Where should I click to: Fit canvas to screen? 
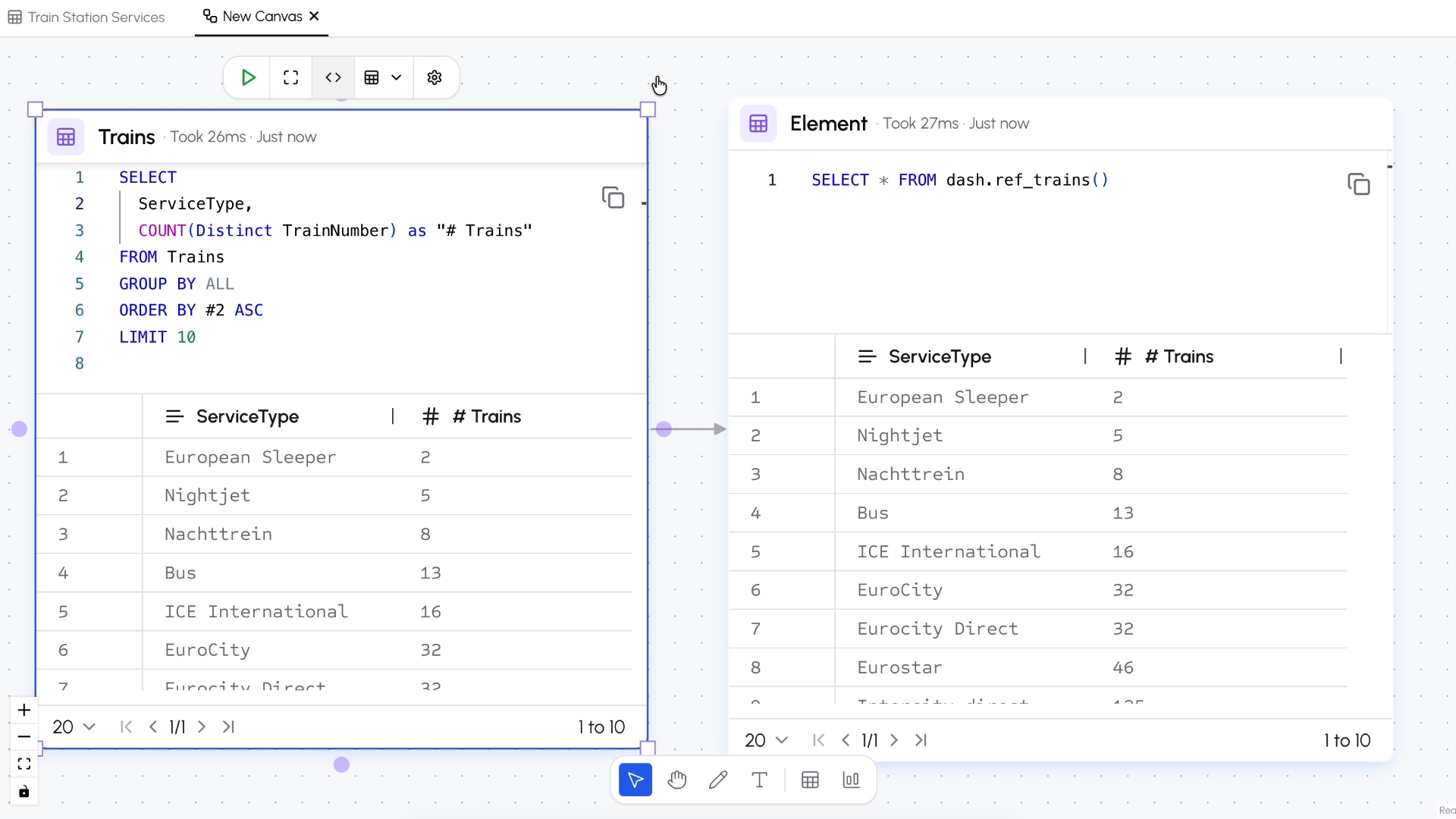(24, 764)
